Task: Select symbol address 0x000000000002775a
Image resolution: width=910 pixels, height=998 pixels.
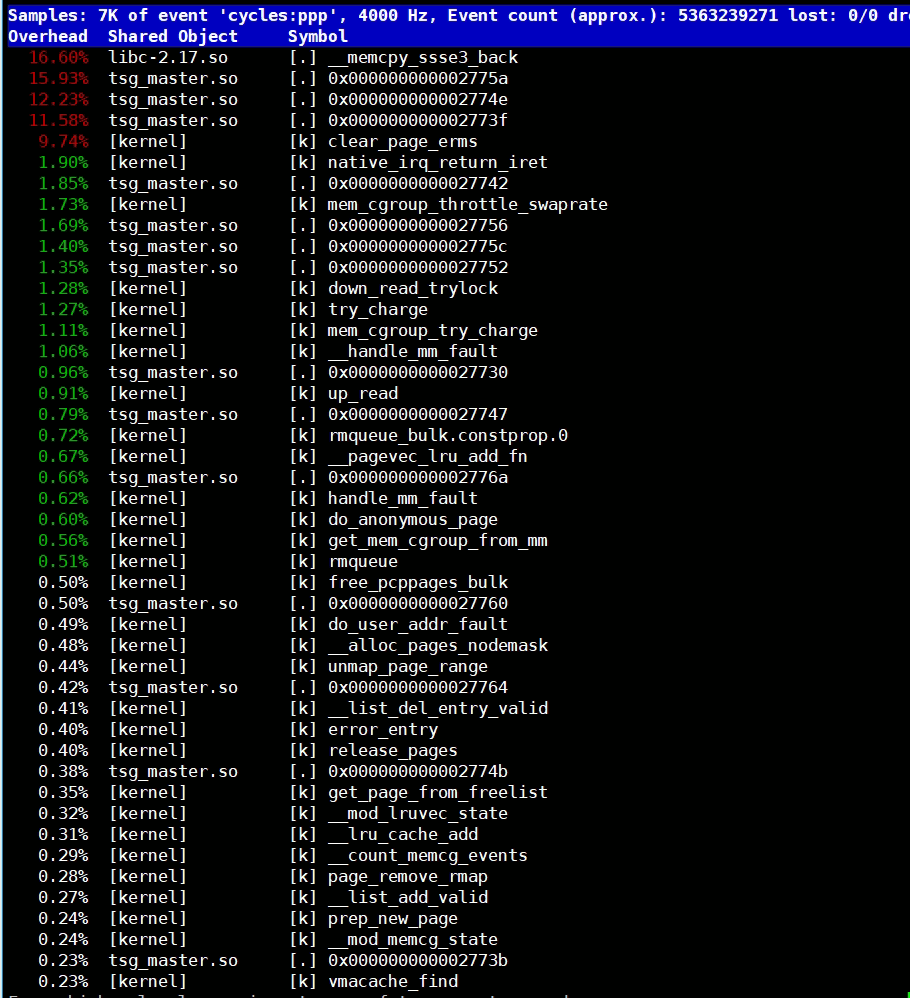Action: (x=418, y=78)
